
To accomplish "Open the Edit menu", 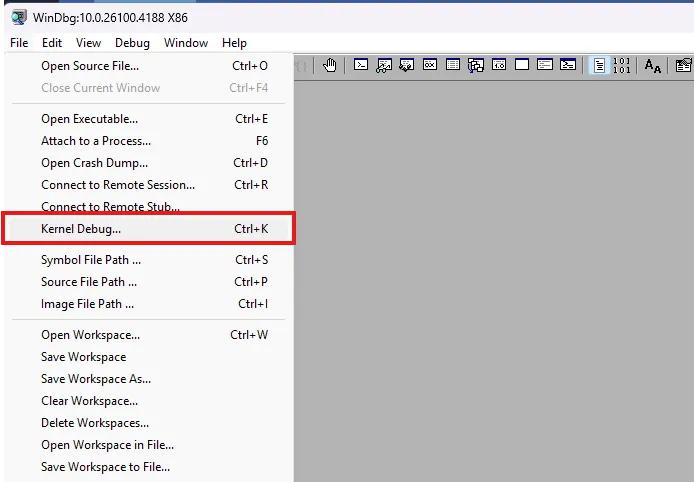I will (52, 43).
